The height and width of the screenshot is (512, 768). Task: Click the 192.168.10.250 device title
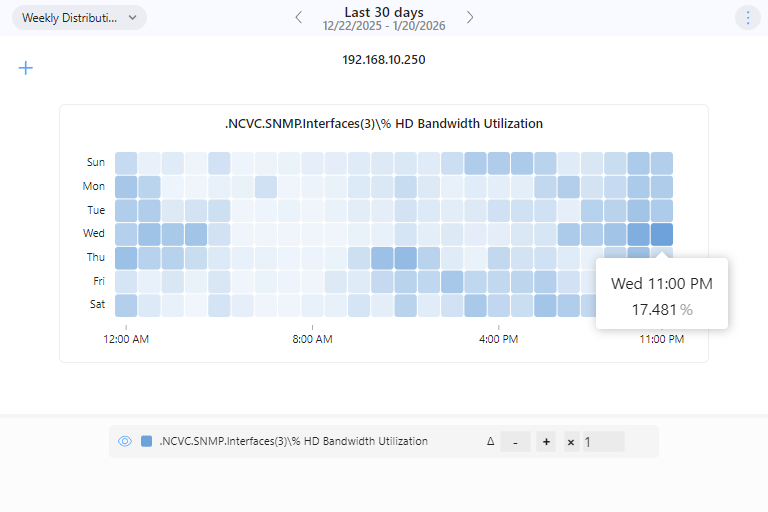coord(384,60)
